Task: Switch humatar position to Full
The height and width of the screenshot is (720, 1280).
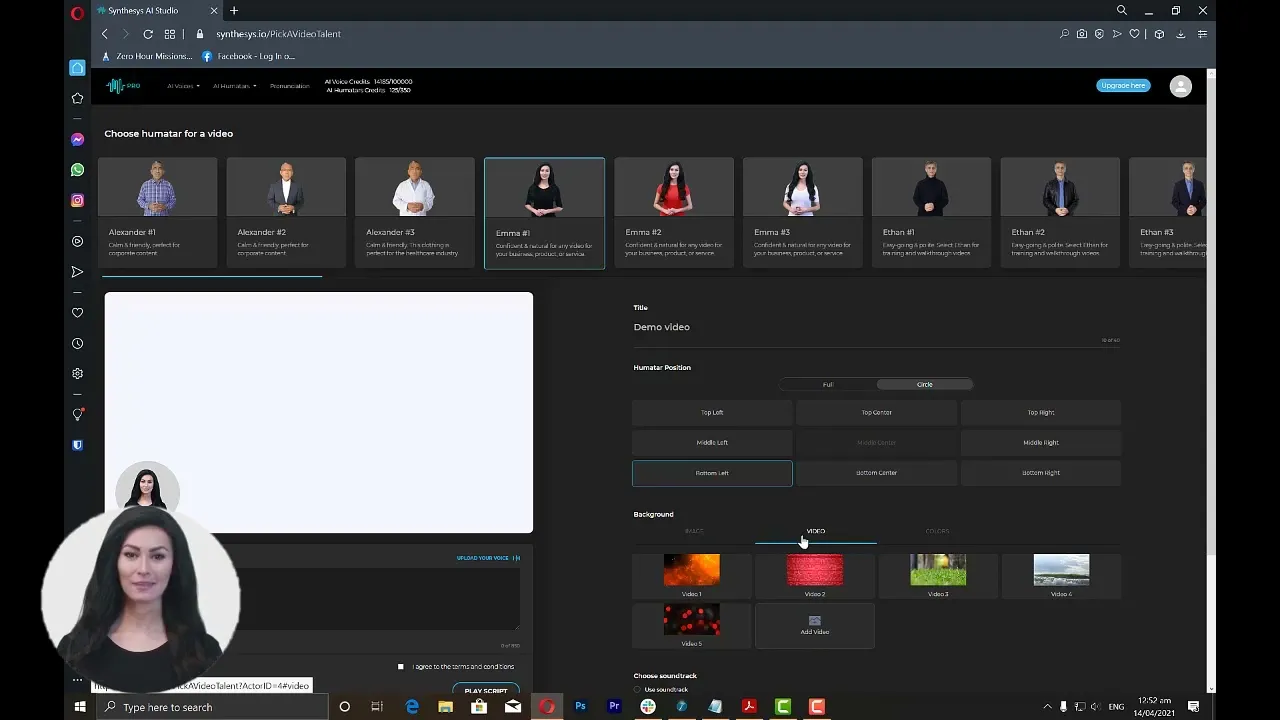Action: pos(827,384)
